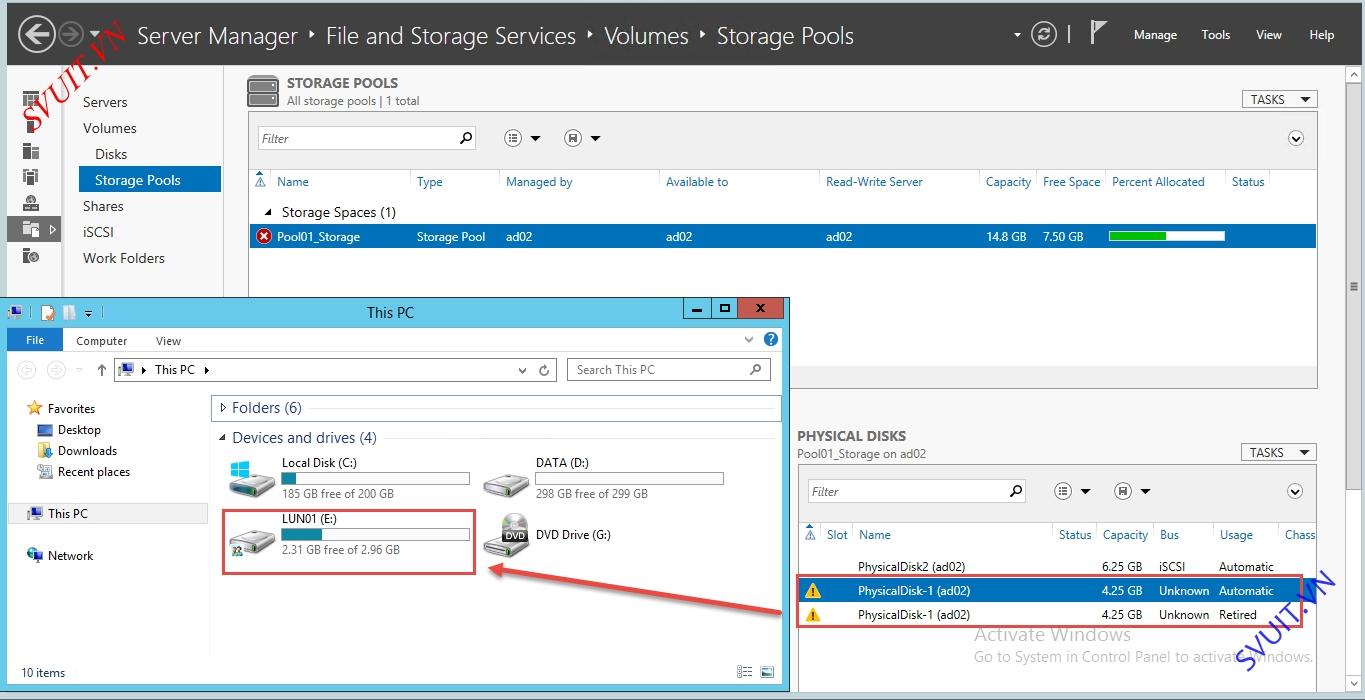Viewport: 1365px width, 700px height.
Task: Click the Up arrow in This PC window
Action: point(102,370)
